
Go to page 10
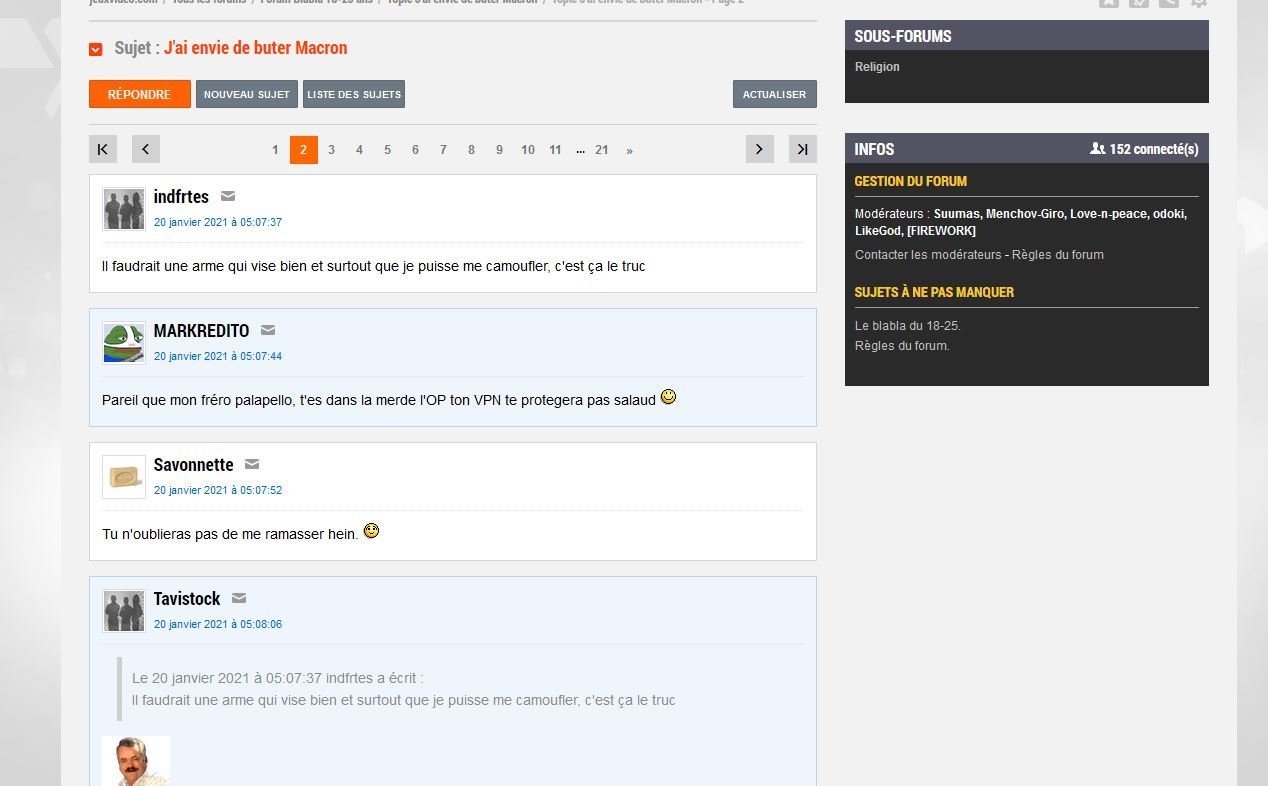pyautogui.click(x=527, y=150)
